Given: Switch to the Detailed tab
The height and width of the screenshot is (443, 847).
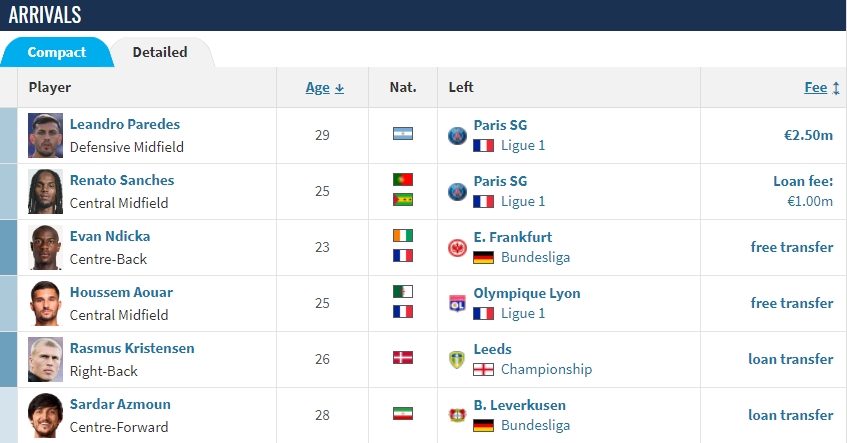Looking at the screenshot, I should tap(160, 52).
